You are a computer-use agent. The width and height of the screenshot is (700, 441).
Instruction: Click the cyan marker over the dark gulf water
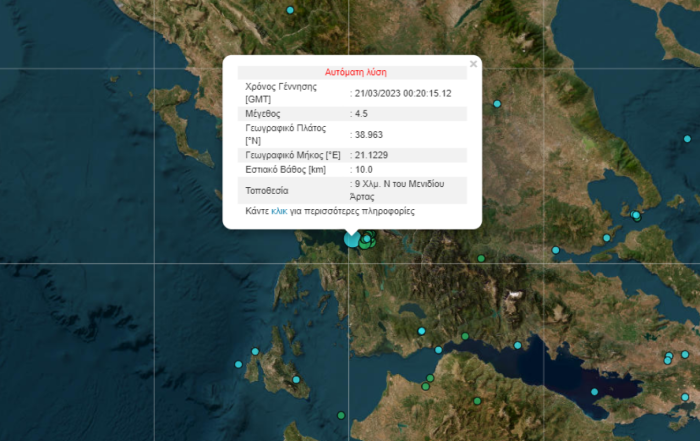594,392
